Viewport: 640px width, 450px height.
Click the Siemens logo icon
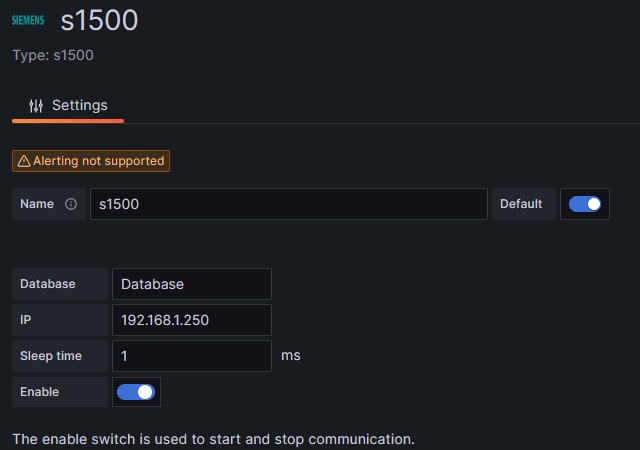click(x=28, y=20)
